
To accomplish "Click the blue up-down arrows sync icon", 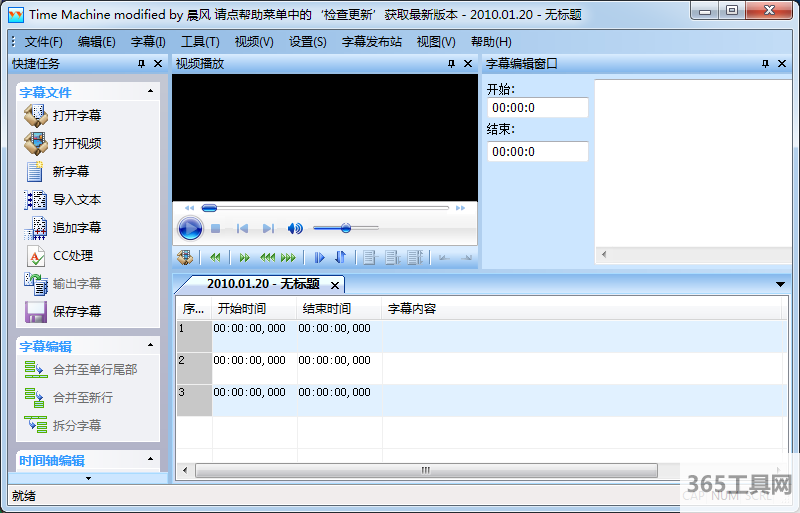I will click(x=340, y=257).
